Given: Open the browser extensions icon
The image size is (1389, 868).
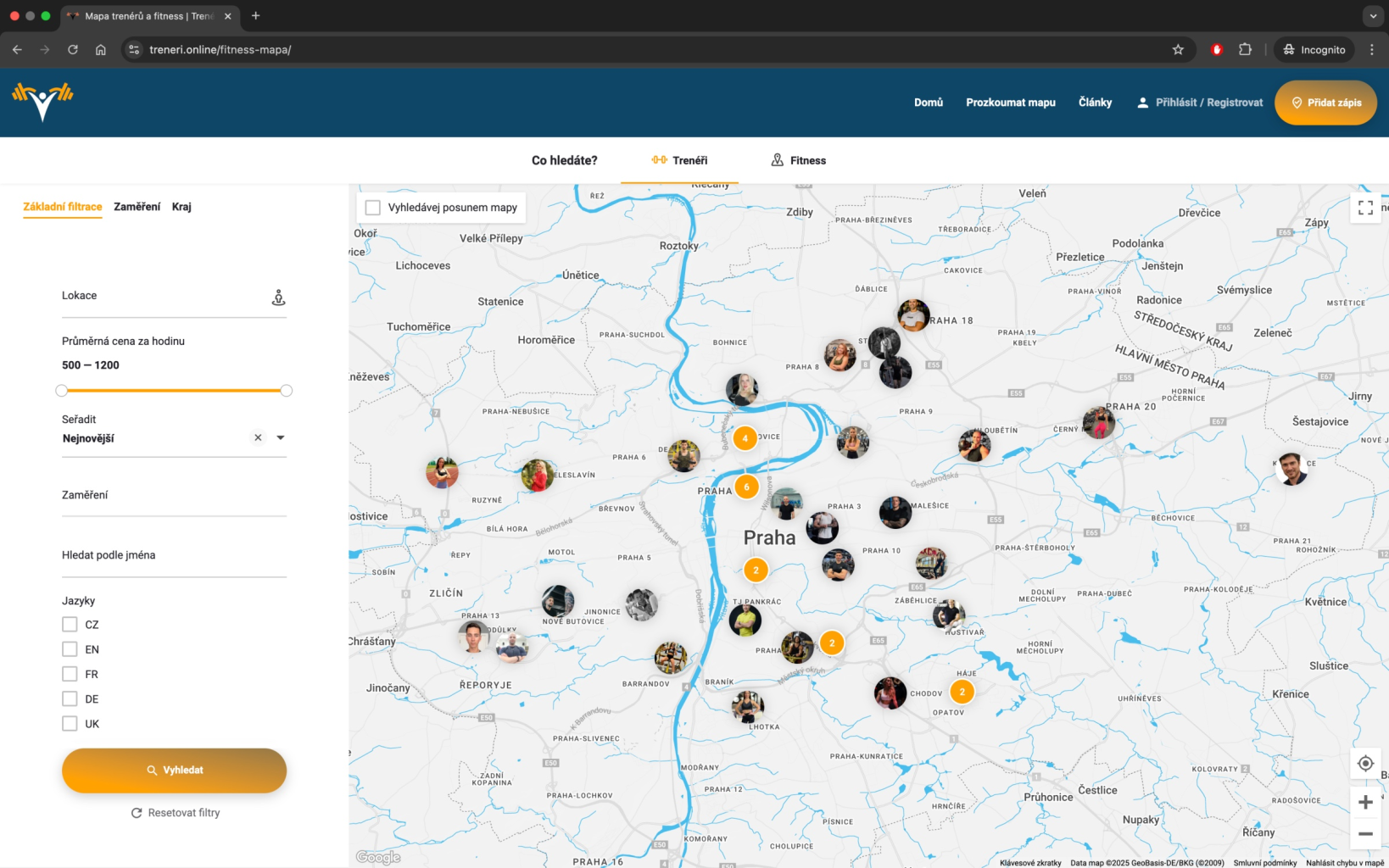Looking at the screenshot, I should pos(1245,50).
